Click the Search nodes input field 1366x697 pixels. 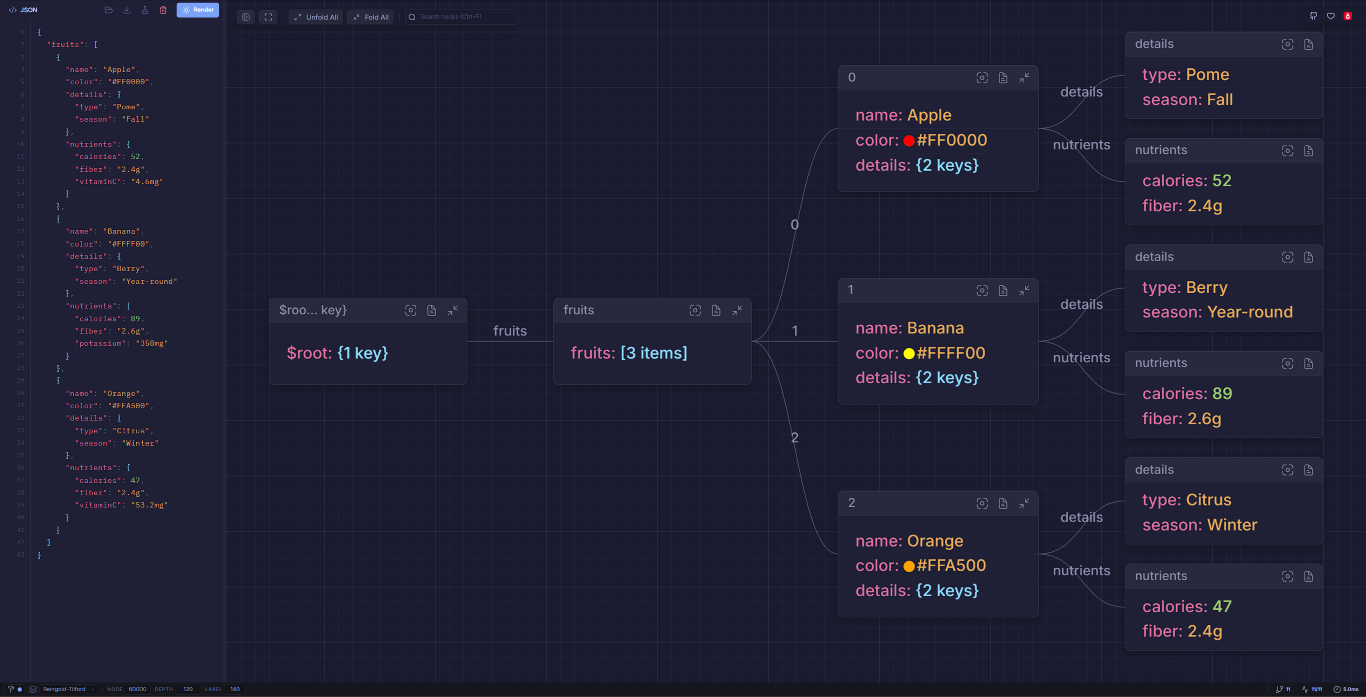pyautogui.click(x=465, y=17)
